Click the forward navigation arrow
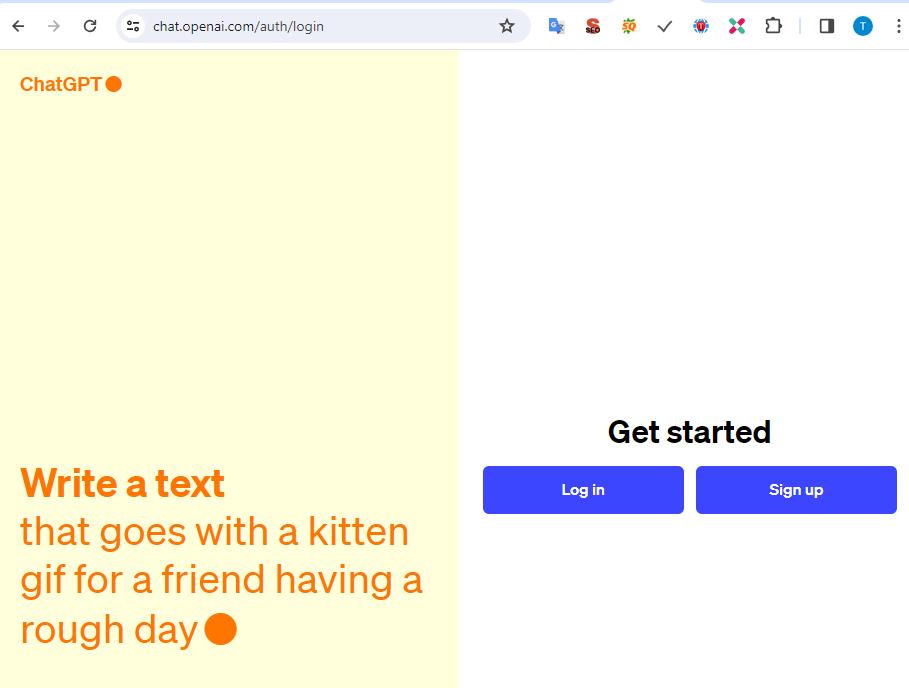Image resolution: width=909 pixels, height=688 pixels. 52,26
